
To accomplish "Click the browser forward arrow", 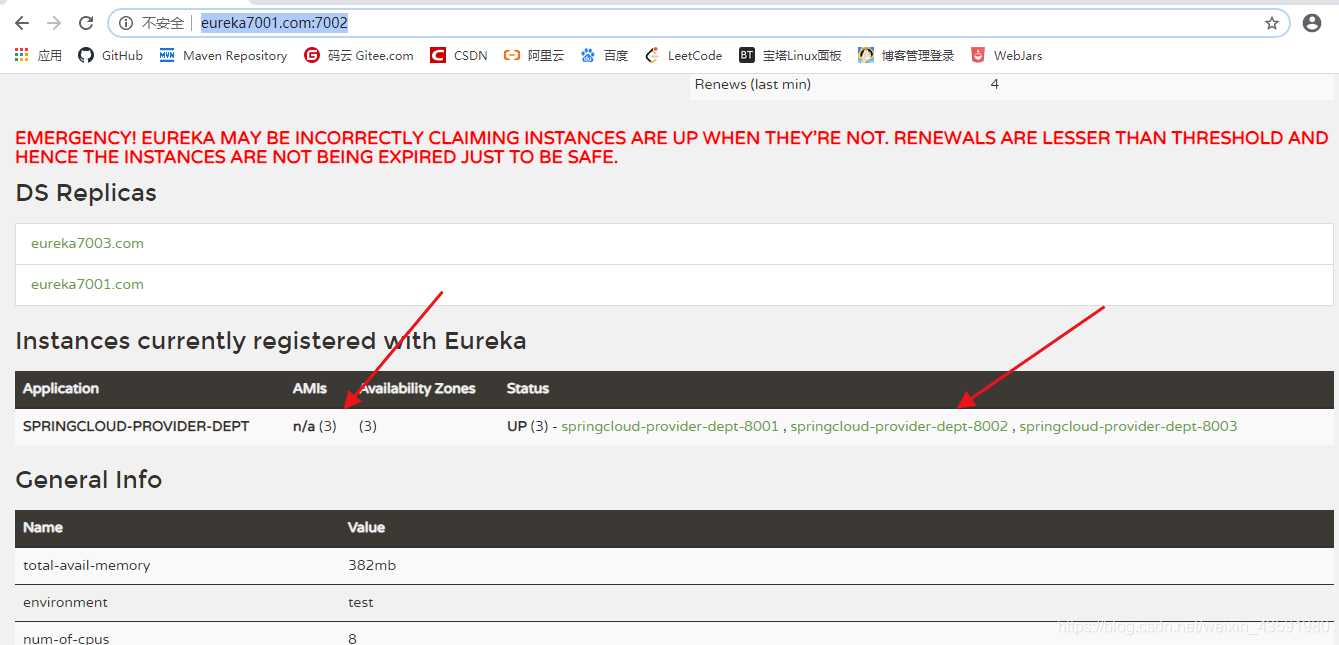I will pos(54,23).
